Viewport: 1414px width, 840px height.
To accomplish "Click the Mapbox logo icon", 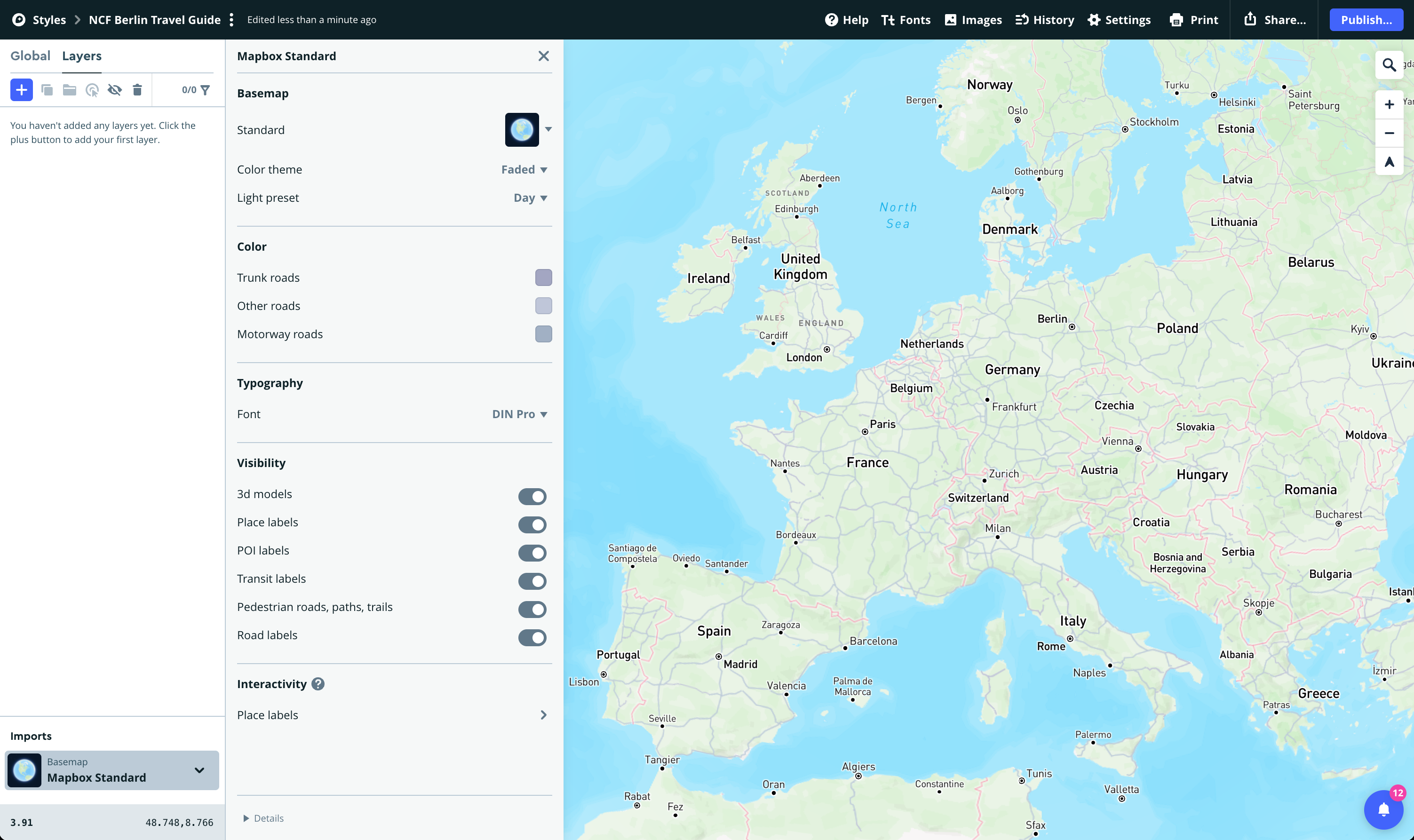I will tap(19, 20).
